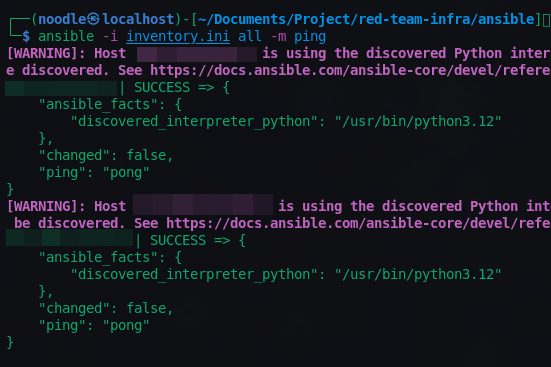Click the "all" argument in the command
Image resolution: width=551 pixels, height=367 pixels.
[x=250, y=37]
